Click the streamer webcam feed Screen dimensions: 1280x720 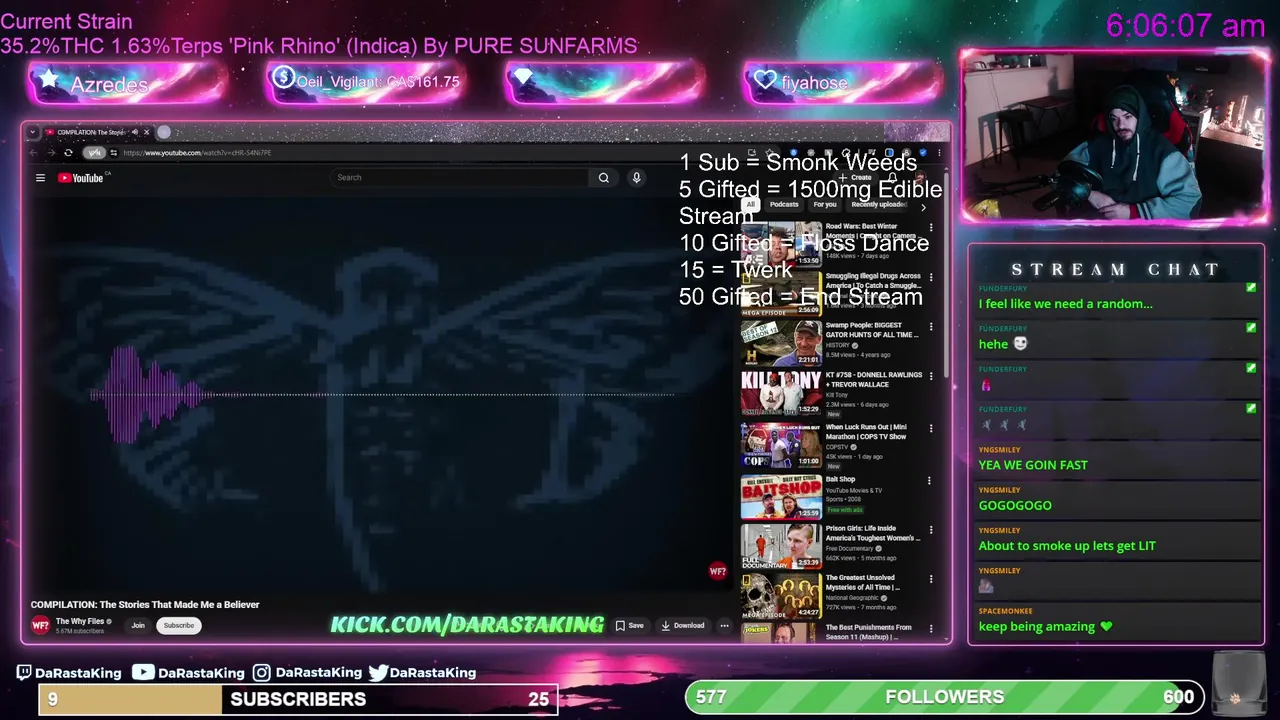(x=1115, y=137)
